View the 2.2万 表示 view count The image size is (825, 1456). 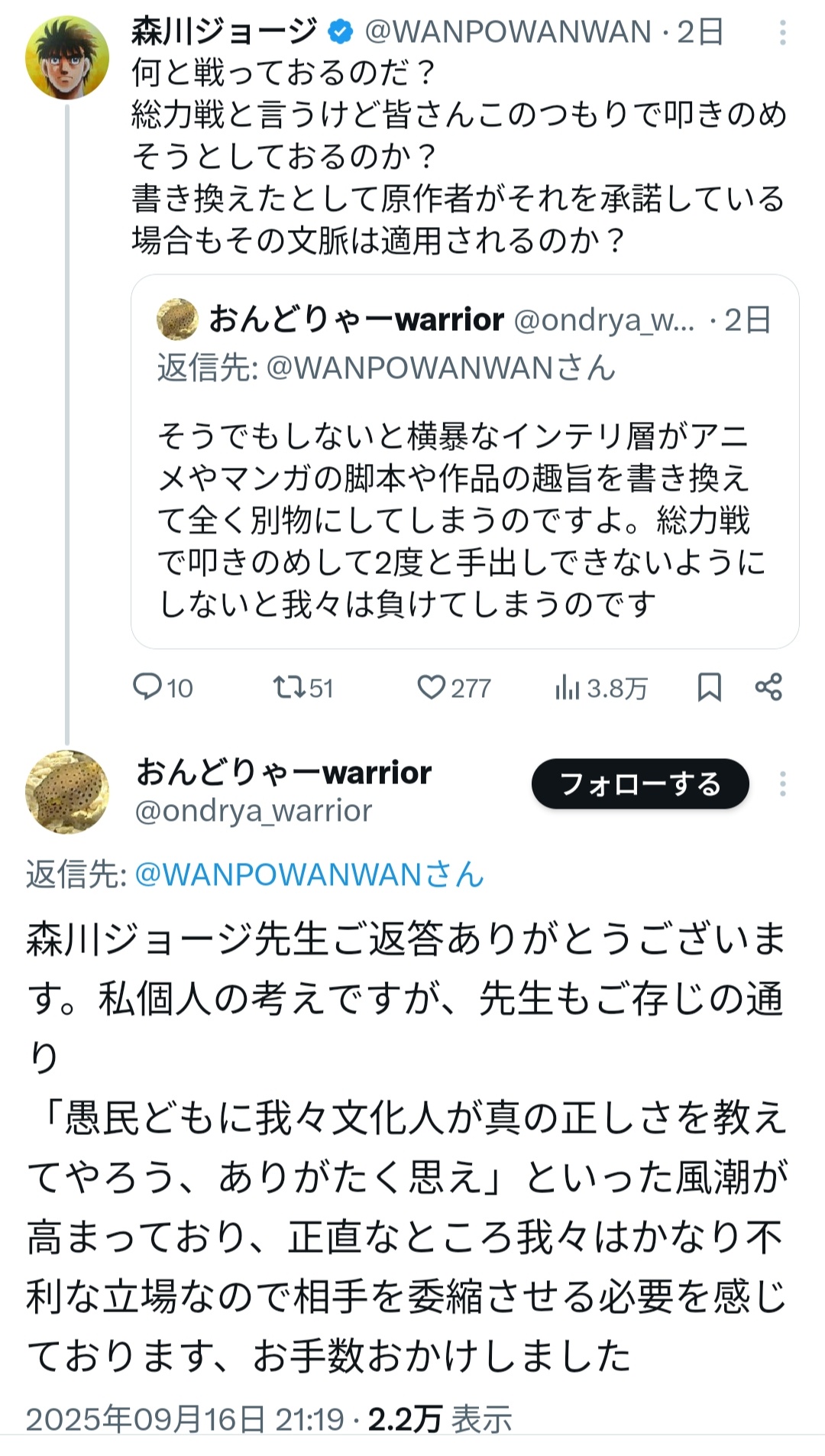pyautogui.click(x=440, y=1419)
